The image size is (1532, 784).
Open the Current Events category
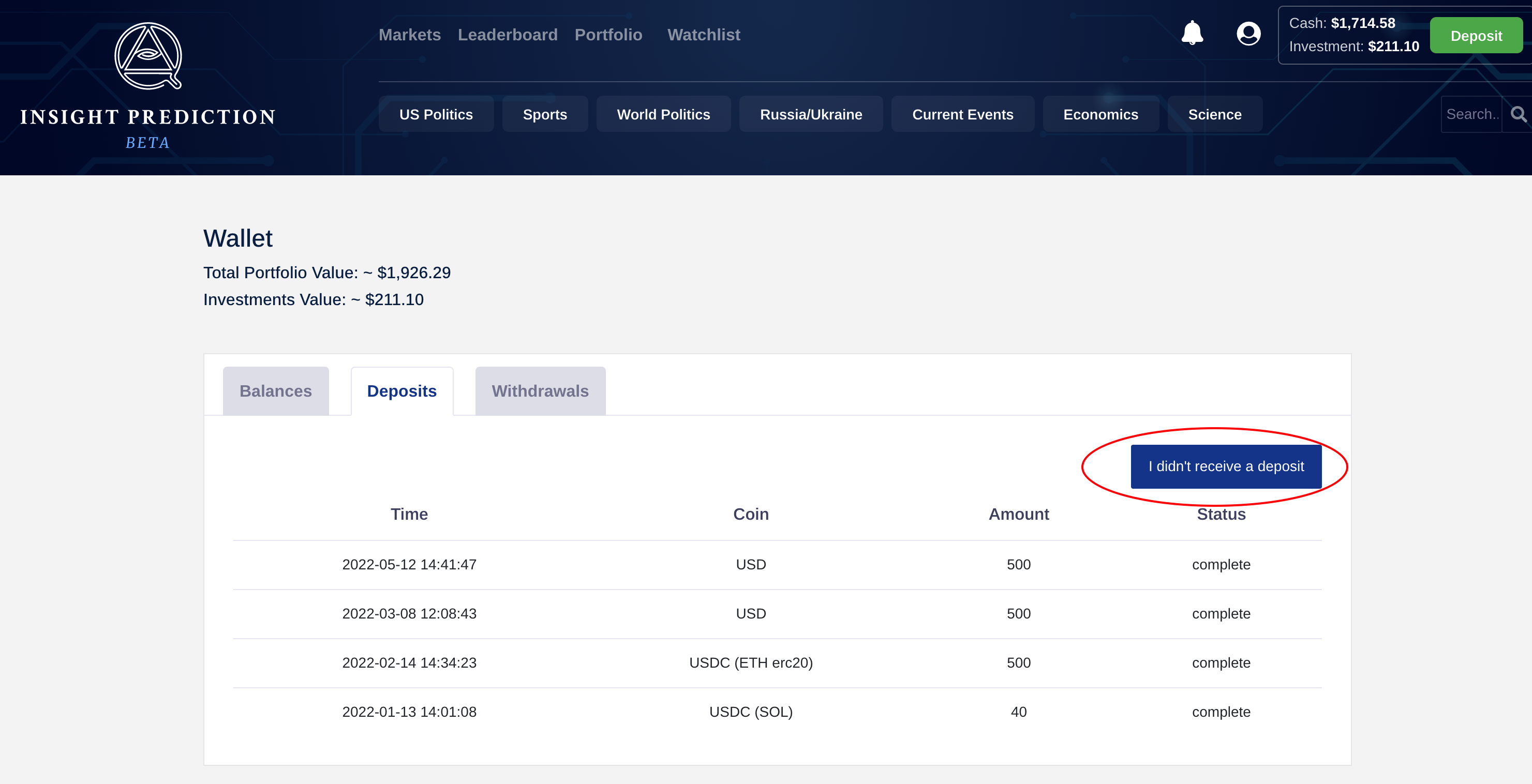coord(962,114)
